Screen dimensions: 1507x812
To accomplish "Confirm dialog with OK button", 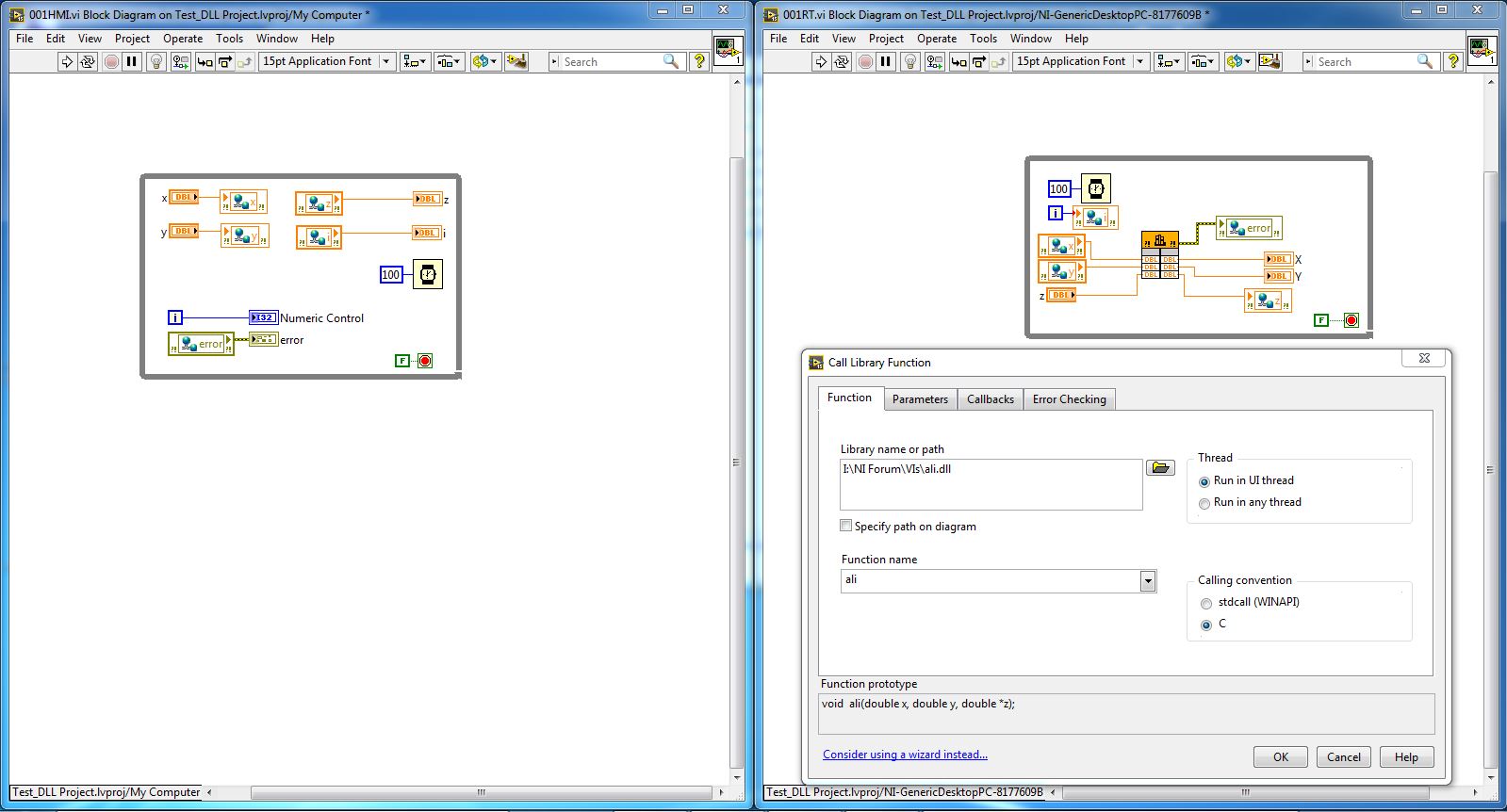I will click(x=1281, y=757).
